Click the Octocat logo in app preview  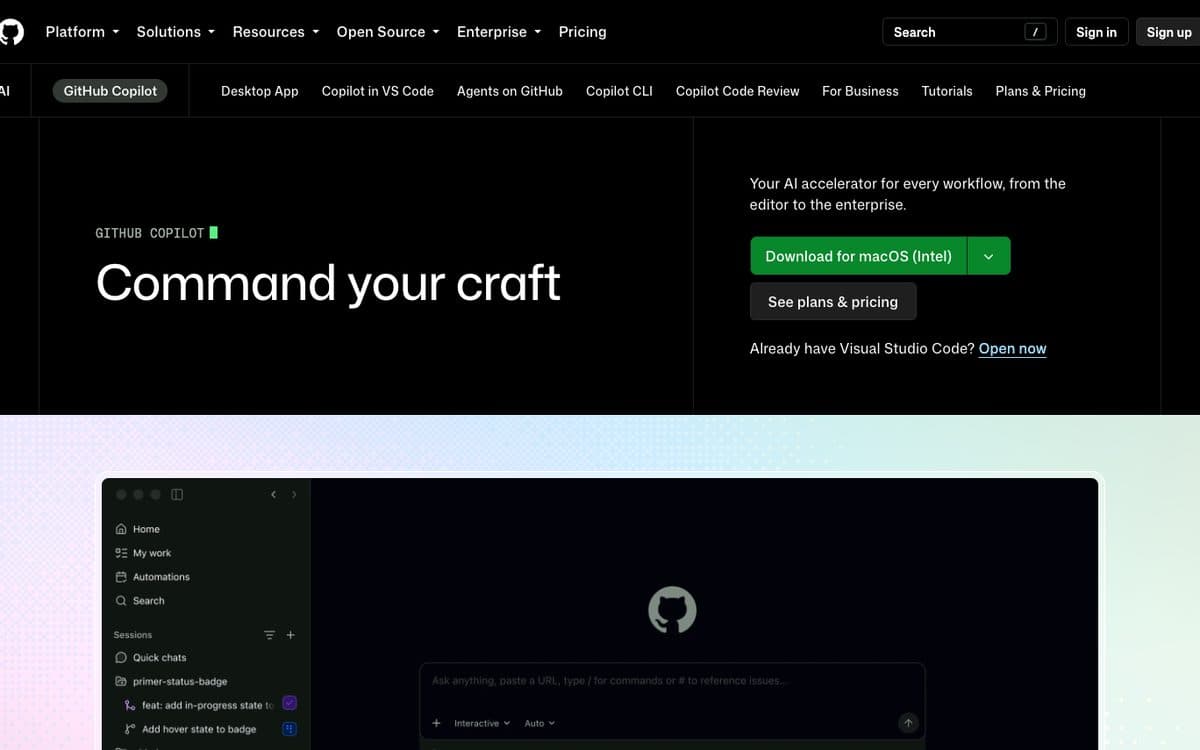click(672, 610)
